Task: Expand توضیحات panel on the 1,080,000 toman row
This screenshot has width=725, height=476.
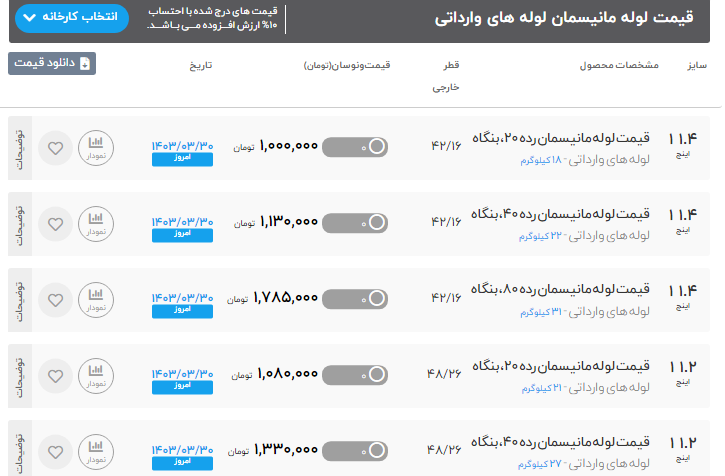Action: tap(20, 375)
